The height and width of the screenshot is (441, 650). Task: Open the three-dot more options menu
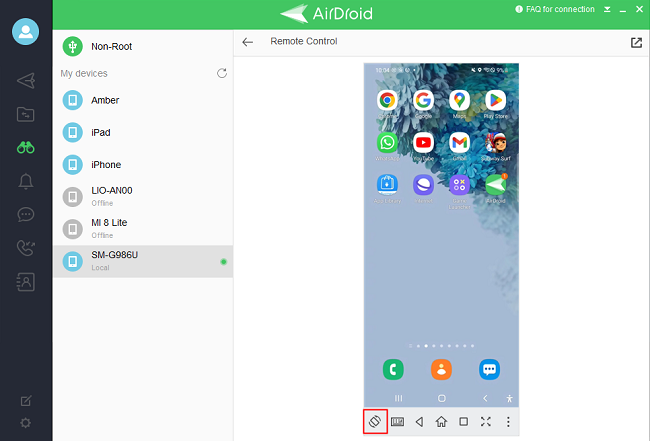coord(508,422)
